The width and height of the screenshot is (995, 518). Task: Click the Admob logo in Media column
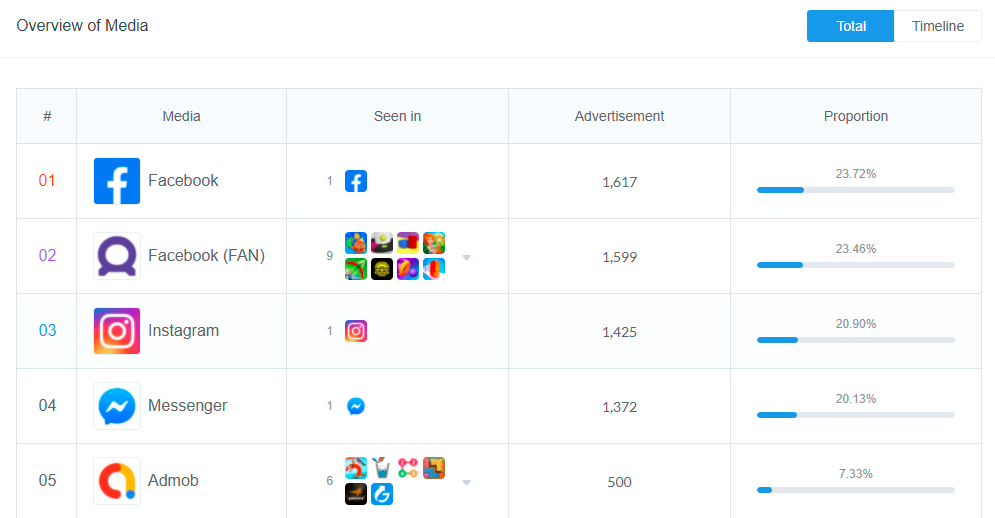click(x=117, y=481)
